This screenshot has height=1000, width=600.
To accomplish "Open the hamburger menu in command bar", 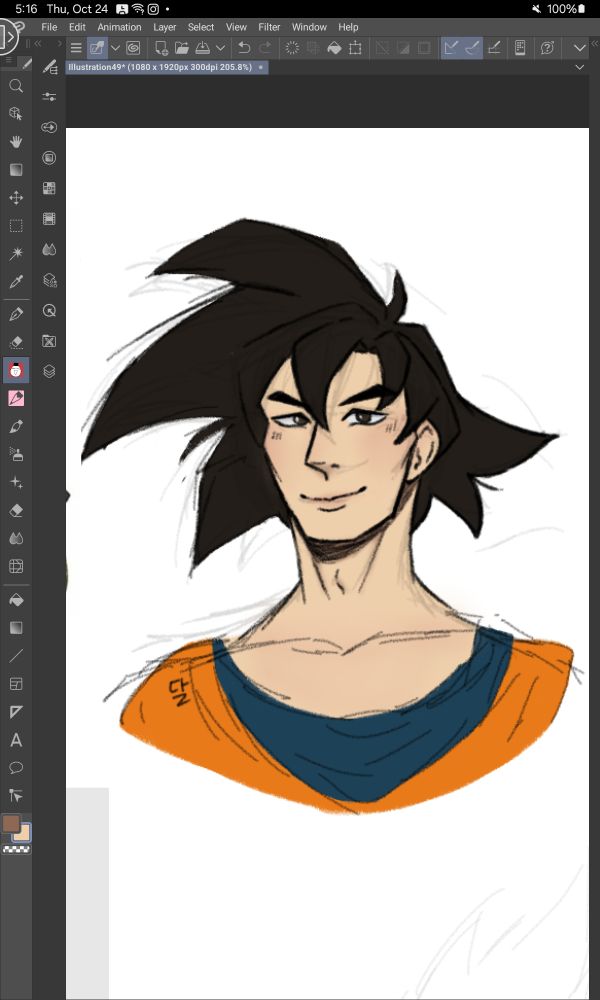I will [x=76, y=48].
